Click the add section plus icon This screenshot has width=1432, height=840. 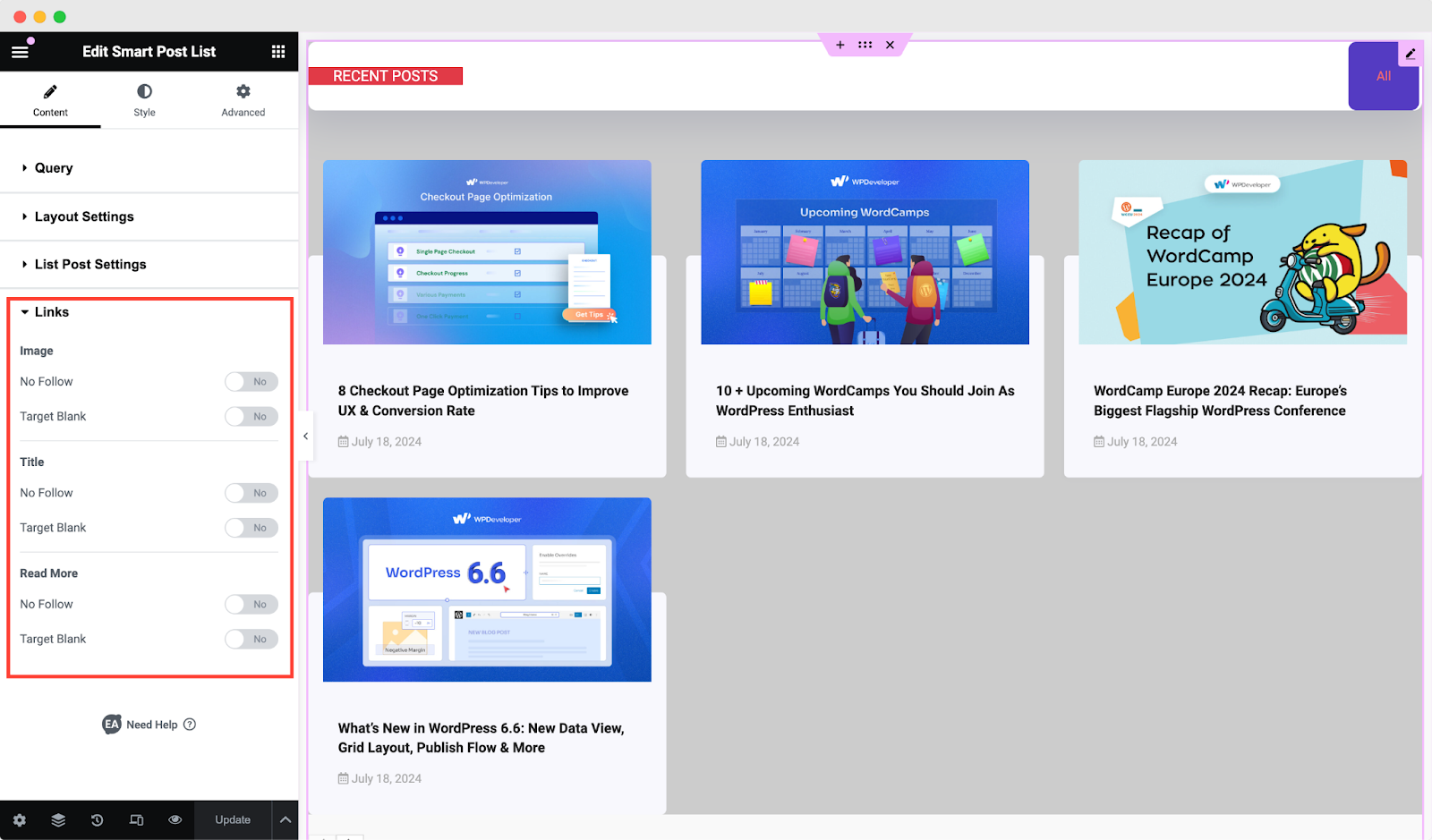[x=840, y=45]
